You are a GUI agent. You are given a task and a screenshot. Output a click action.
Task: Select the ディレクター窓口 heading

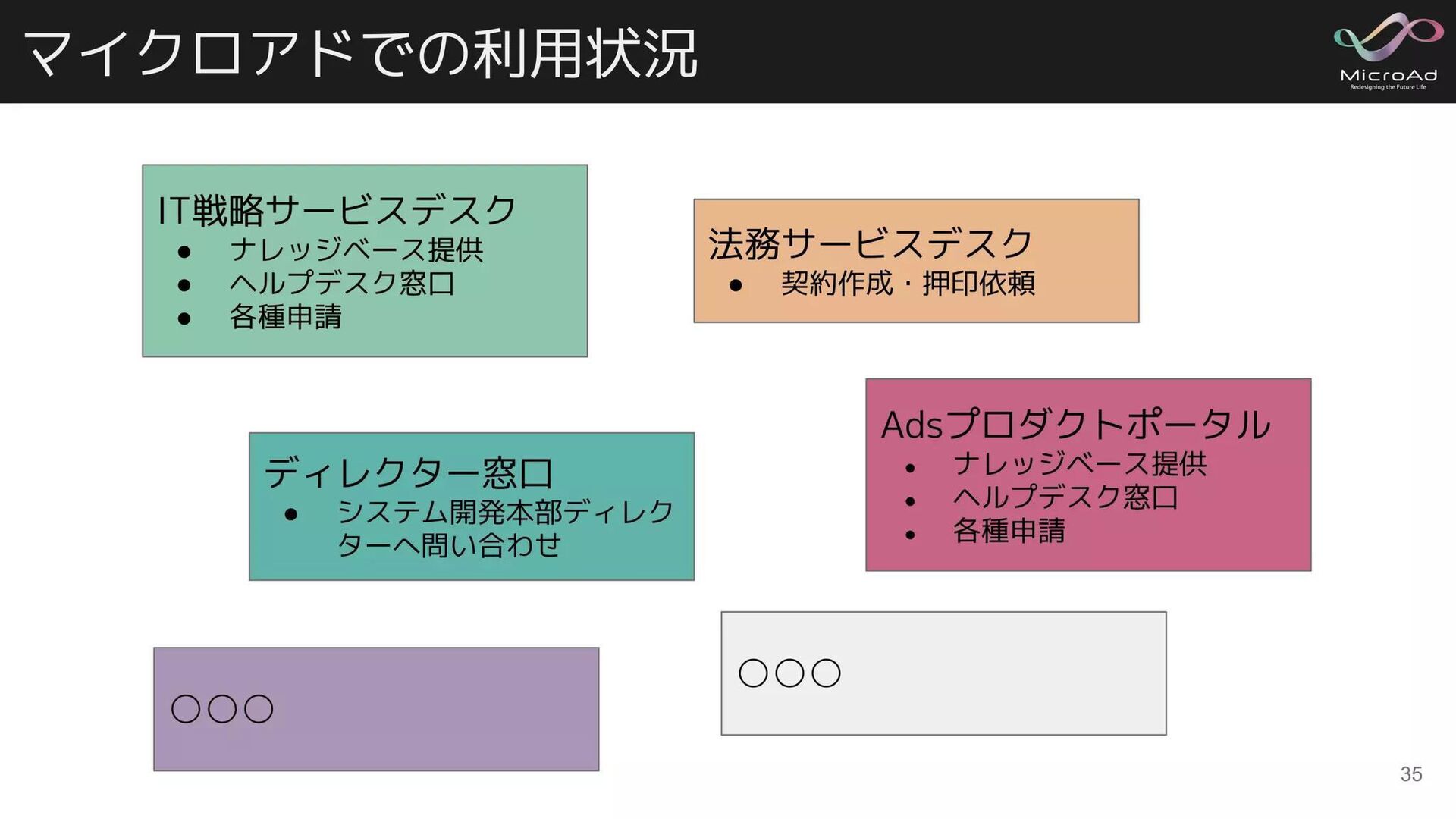(x=408, y=473)
